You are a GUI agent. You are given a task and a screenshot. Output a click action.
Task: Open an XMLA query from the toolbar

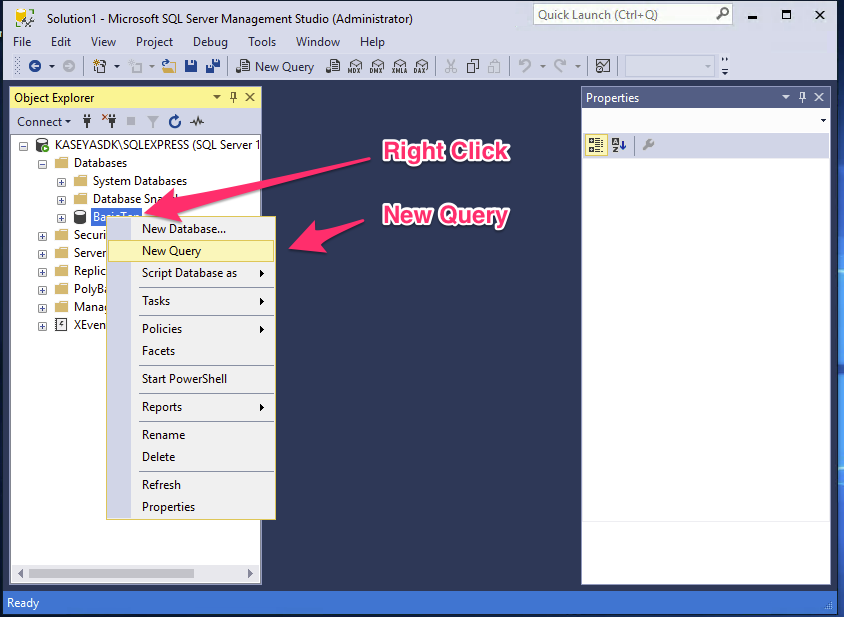point(399,66)
